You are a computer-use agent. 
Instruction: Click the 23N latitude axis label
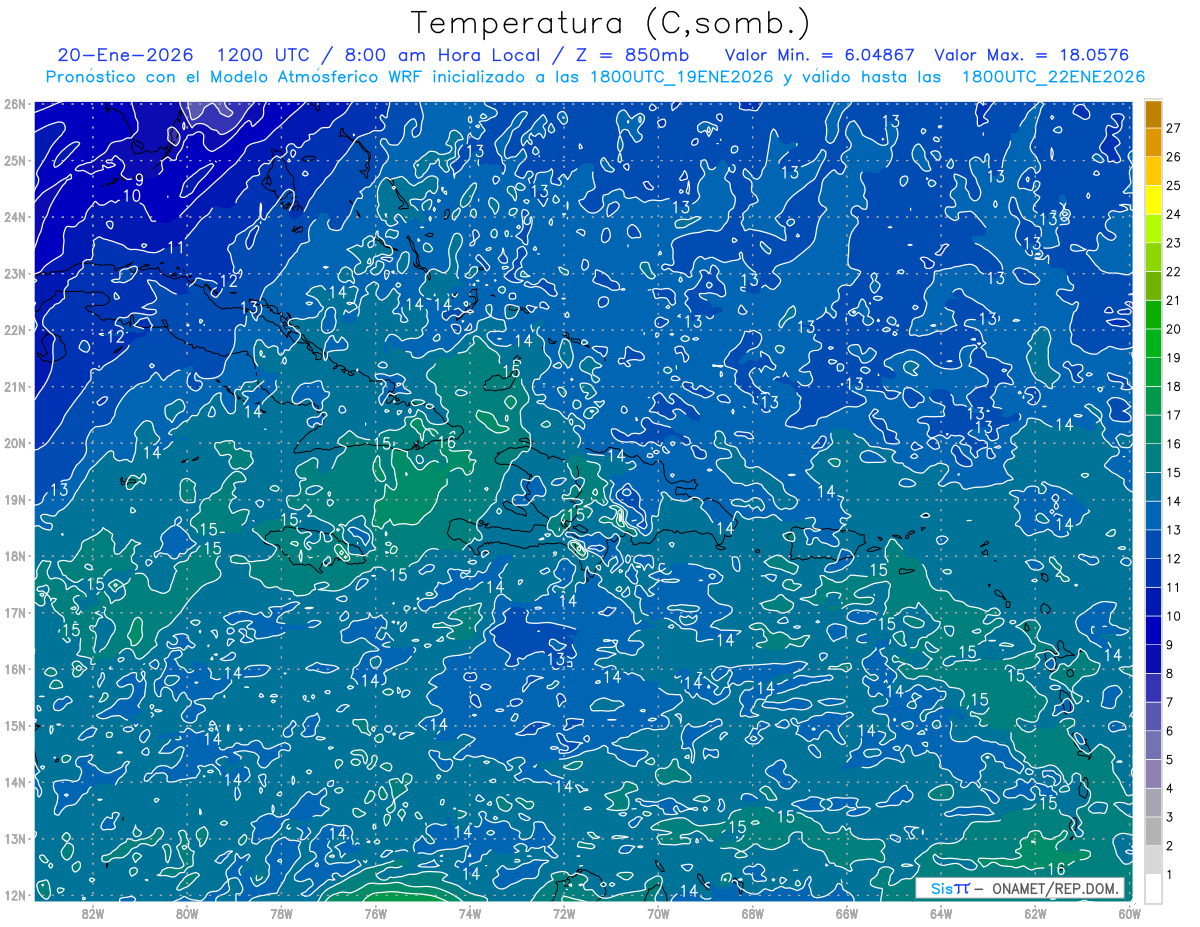14,273
